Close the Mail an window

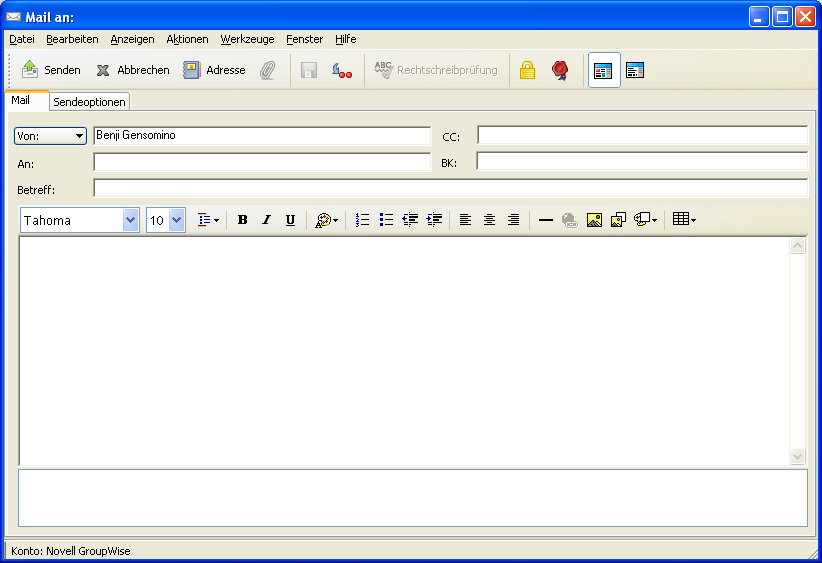click(805, 17)
